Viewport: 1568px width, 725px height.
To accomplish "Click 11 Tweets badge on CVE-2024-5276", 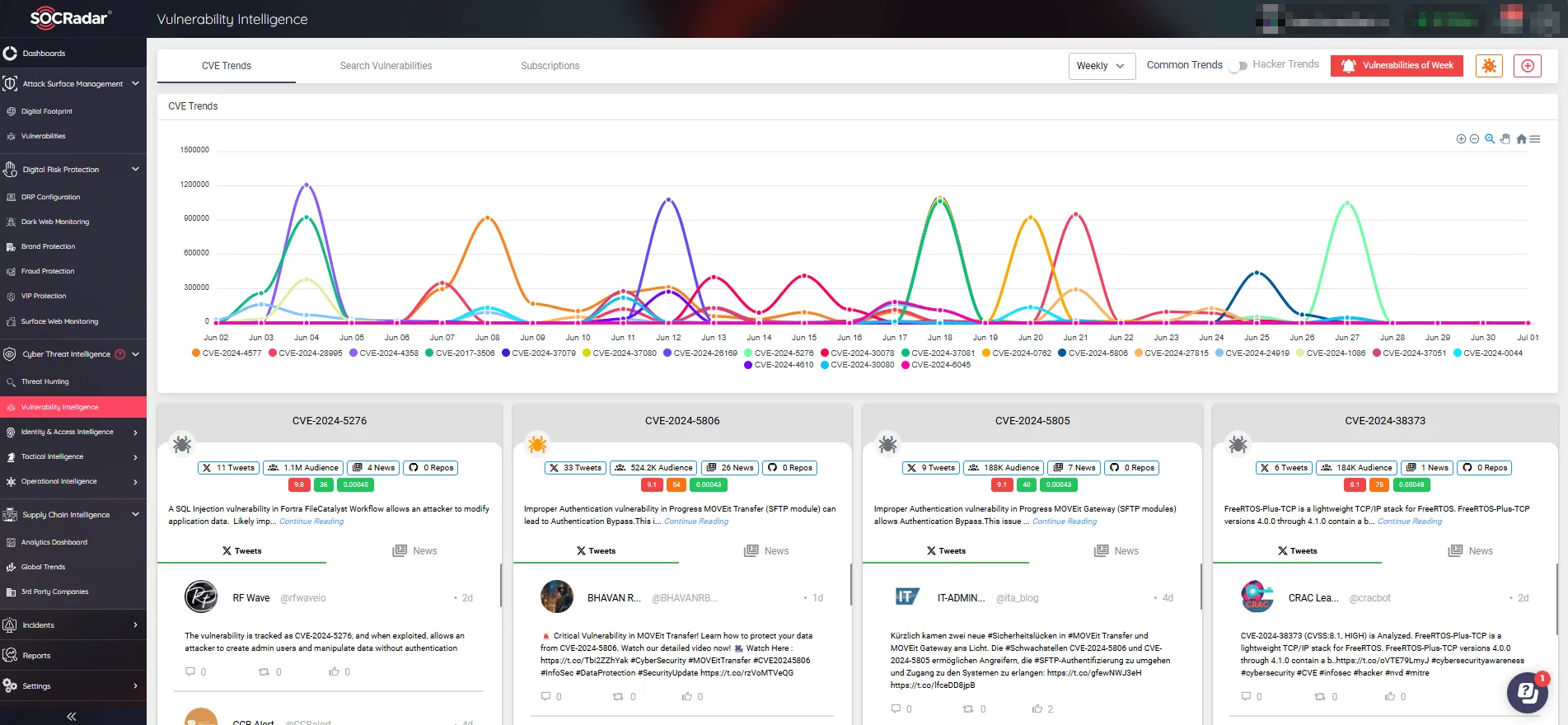I will (x=229, y=468).
